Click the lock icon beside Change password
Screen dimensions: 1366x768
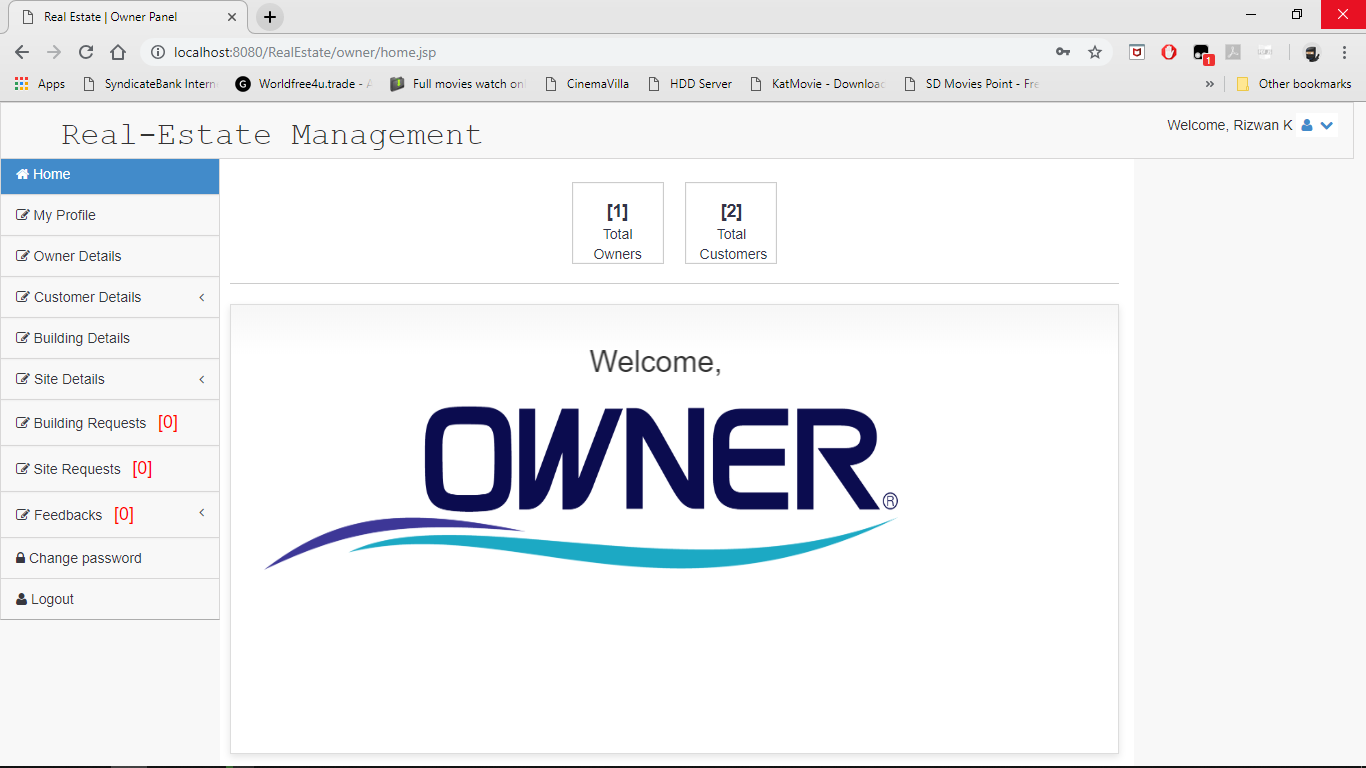pos(21,558)
